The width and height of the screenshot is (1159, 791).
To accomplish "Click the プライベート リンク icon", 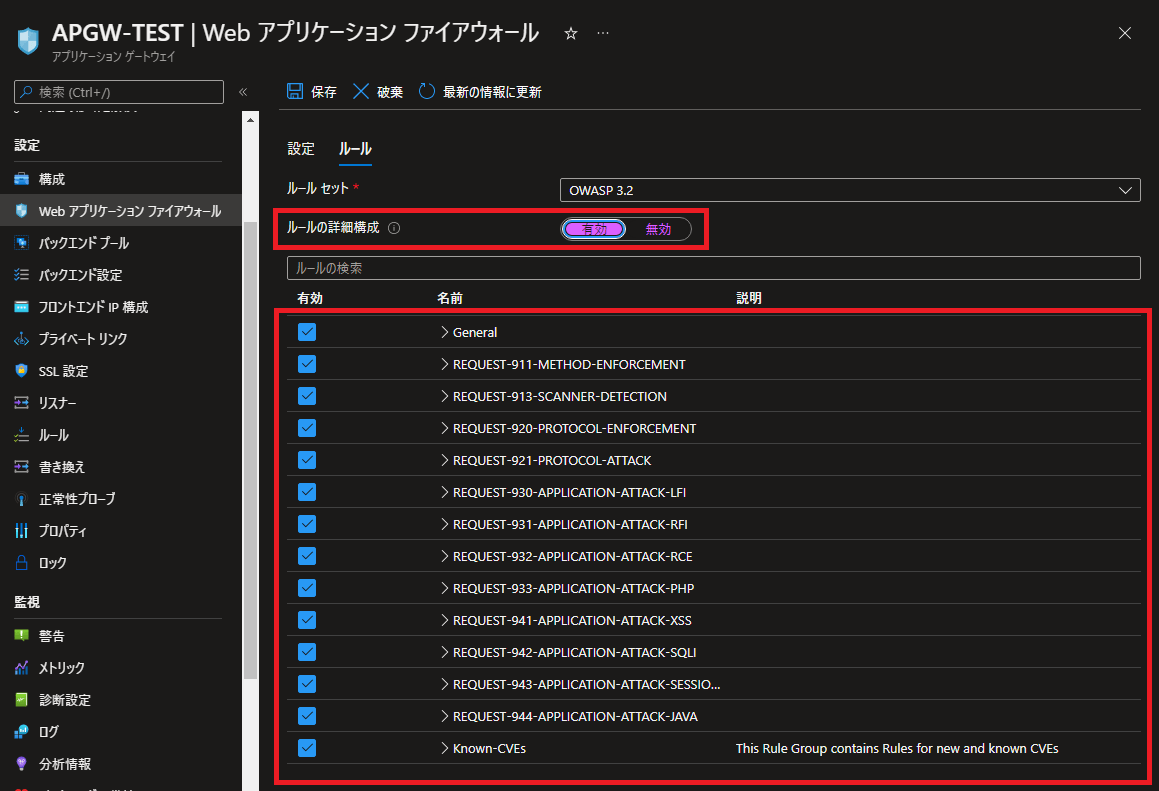I will point(21,339).
